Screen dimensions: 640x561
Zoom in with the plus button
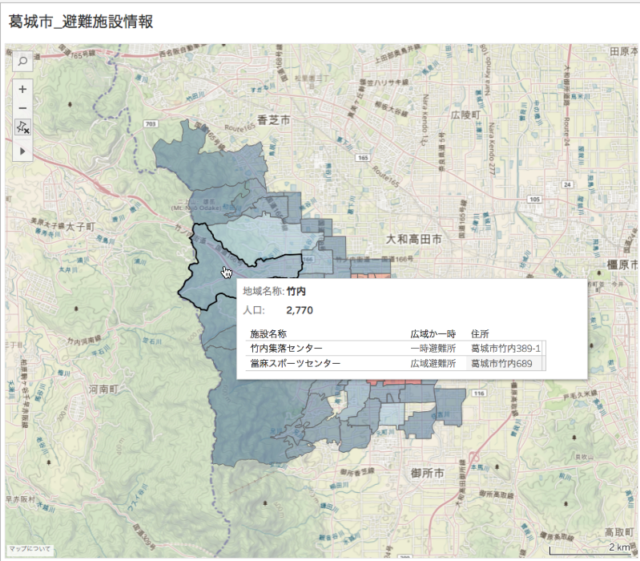coord(22,88)
